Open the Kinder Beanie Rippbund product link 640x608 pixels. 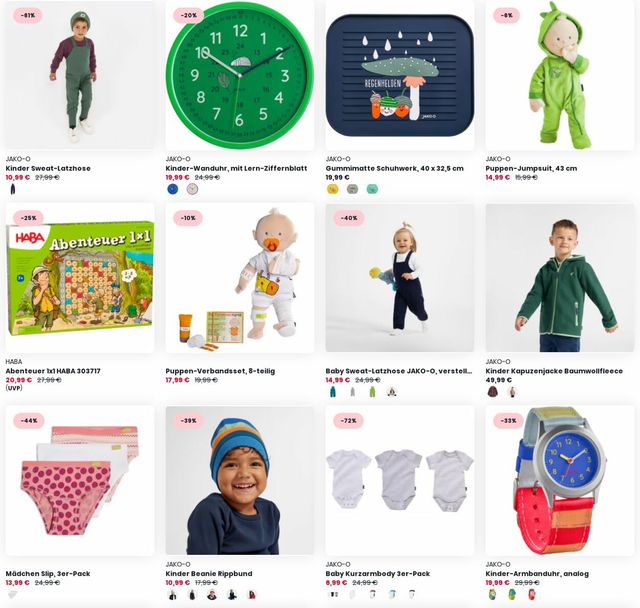tap(209, 573)
